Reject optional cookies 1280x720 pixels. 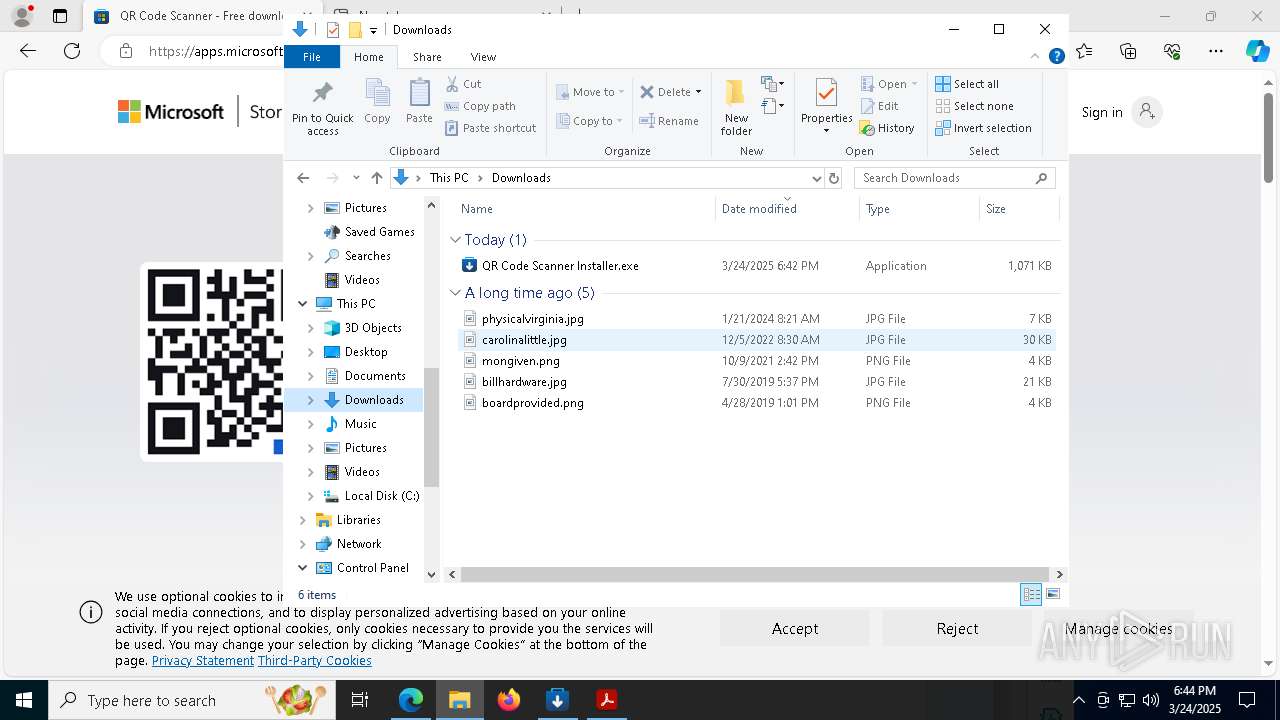[x=957, y=629]
